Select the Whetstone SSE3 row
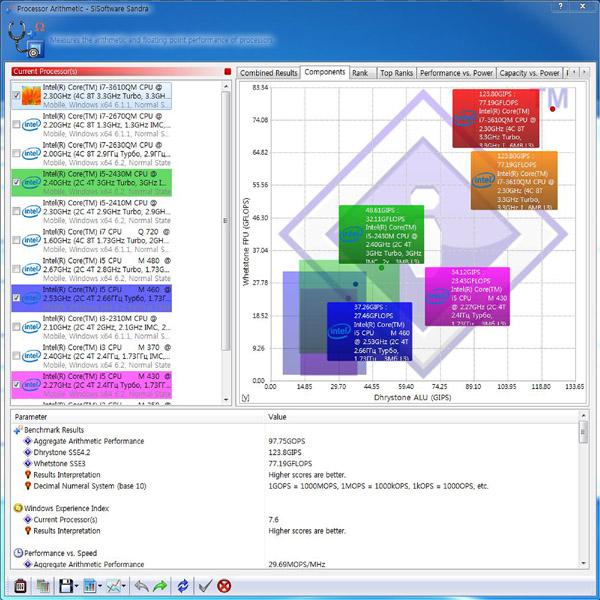 295,463
